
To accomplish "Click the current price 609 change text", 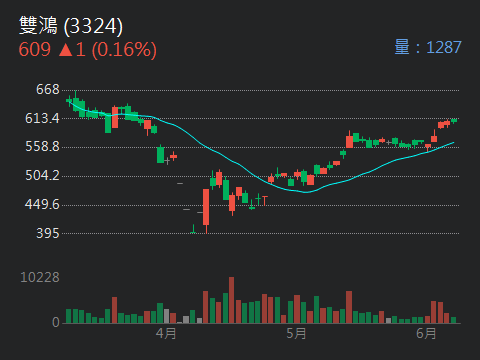I will (87, 50).
